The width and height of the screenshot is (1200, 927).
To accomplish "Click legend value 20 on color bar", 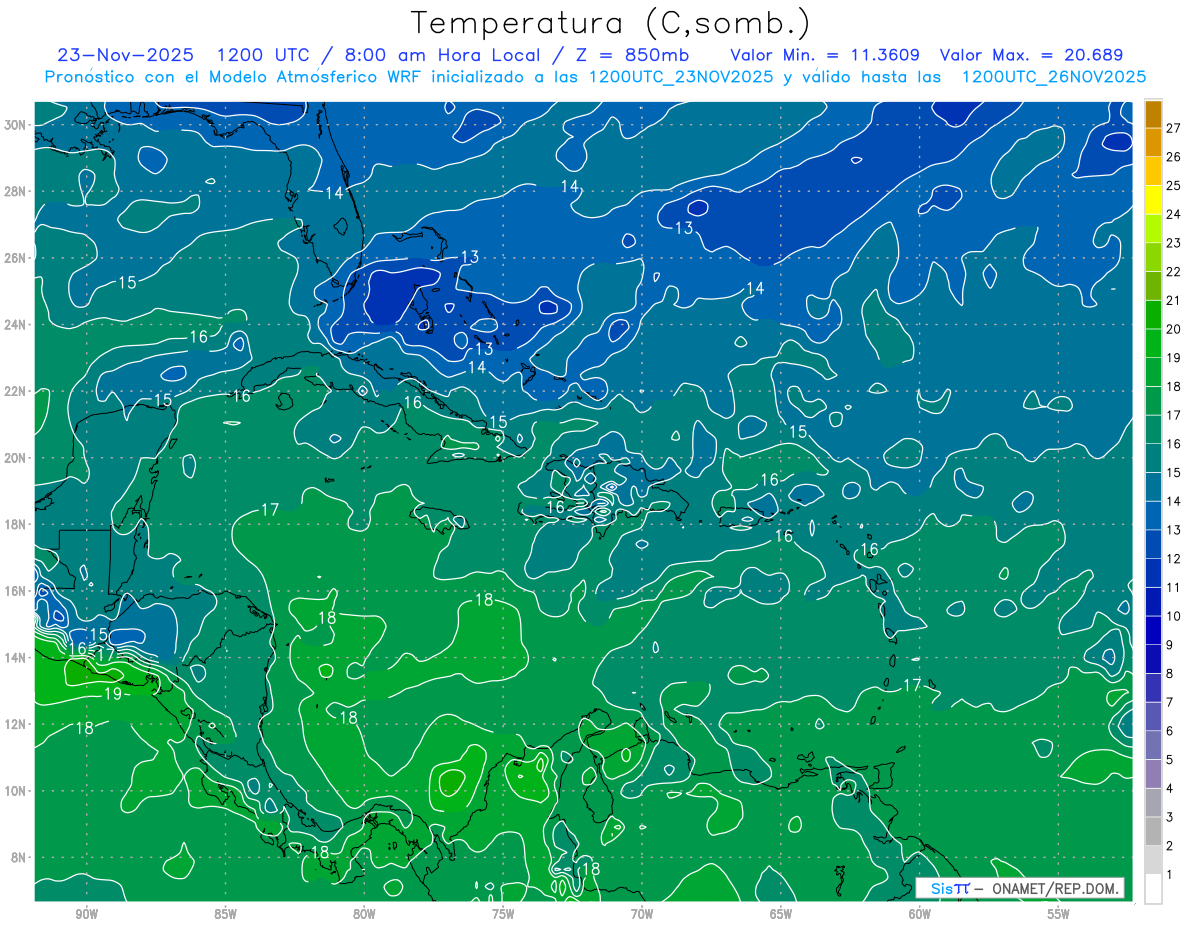I will point(1174,329).
